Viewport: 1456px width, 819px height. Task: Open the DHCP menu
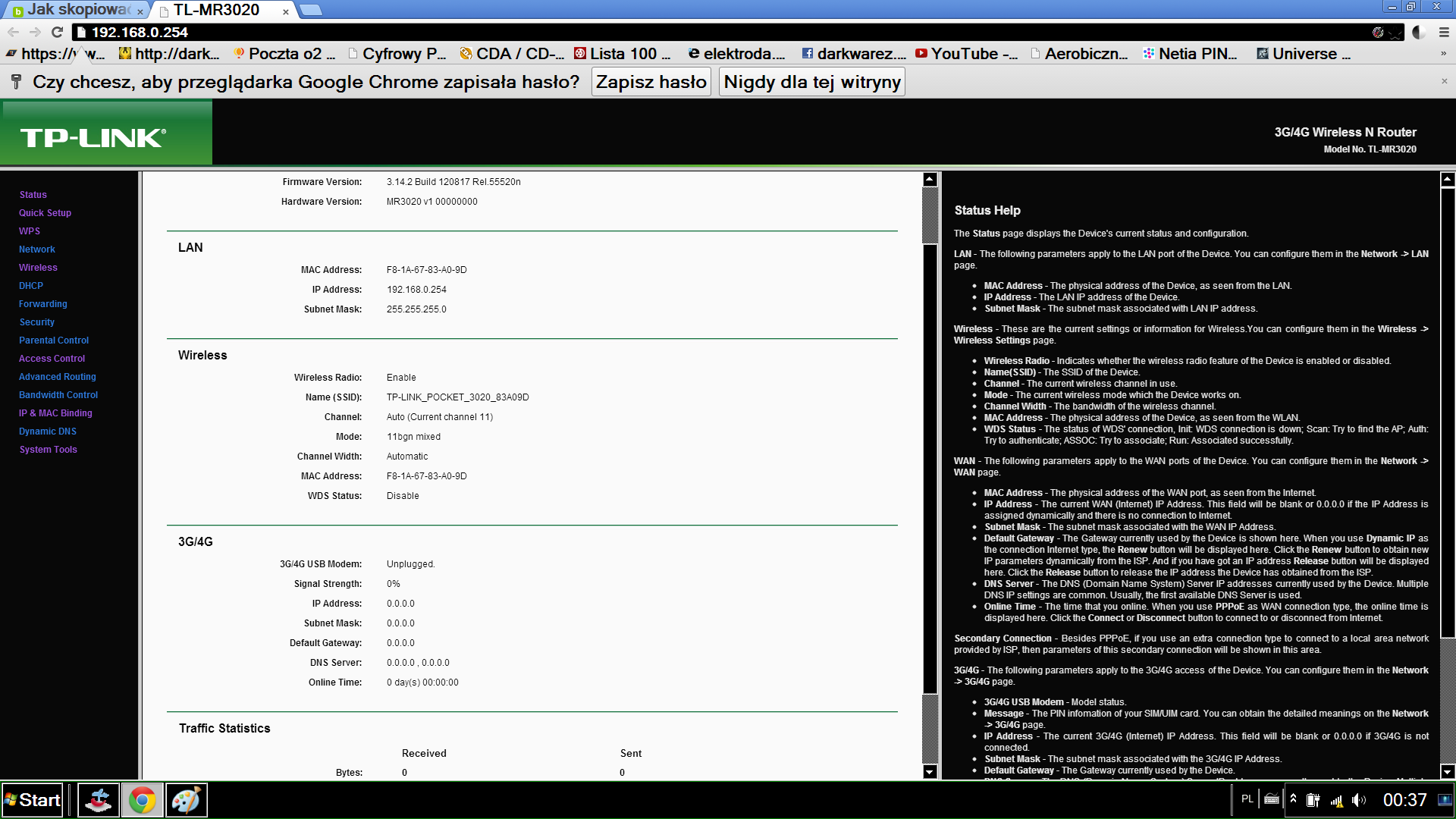point(31,286)
